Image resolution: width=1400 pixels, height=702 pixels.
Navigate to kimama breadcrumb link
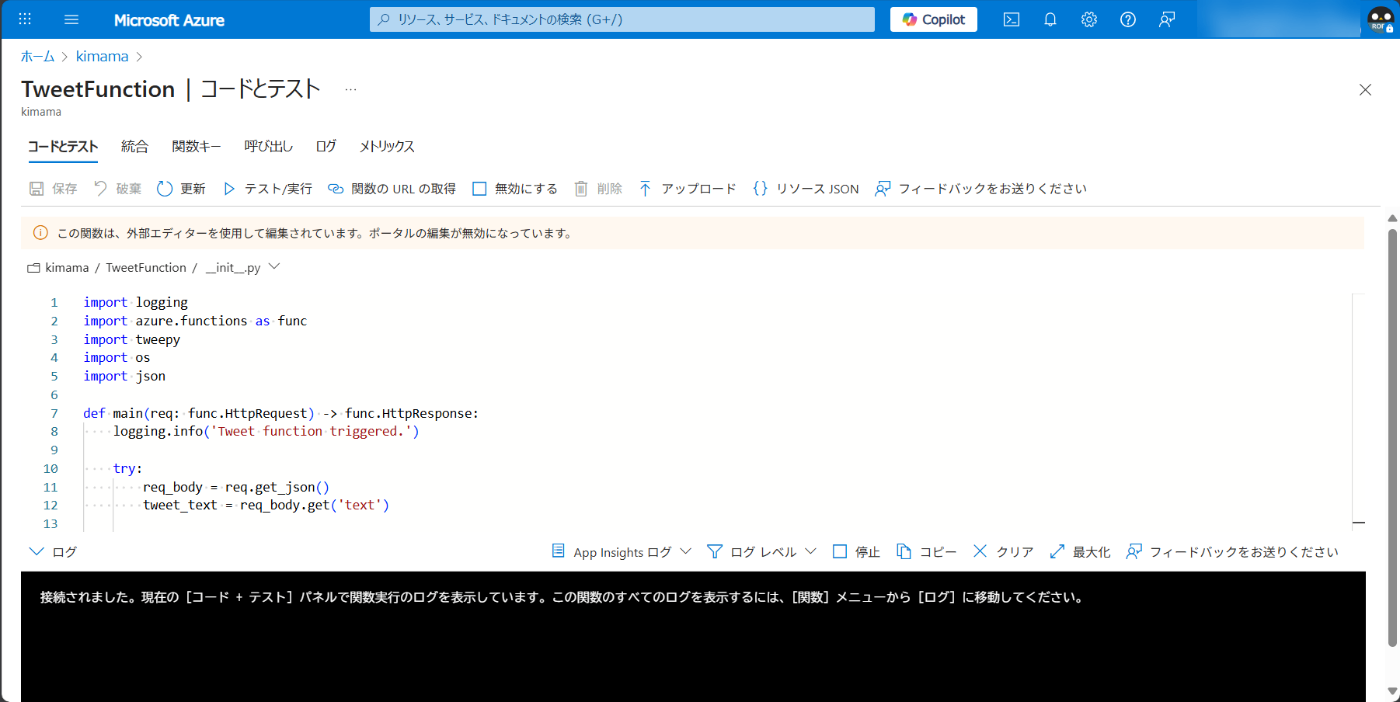pyautogui.click(x=102, y=56)
